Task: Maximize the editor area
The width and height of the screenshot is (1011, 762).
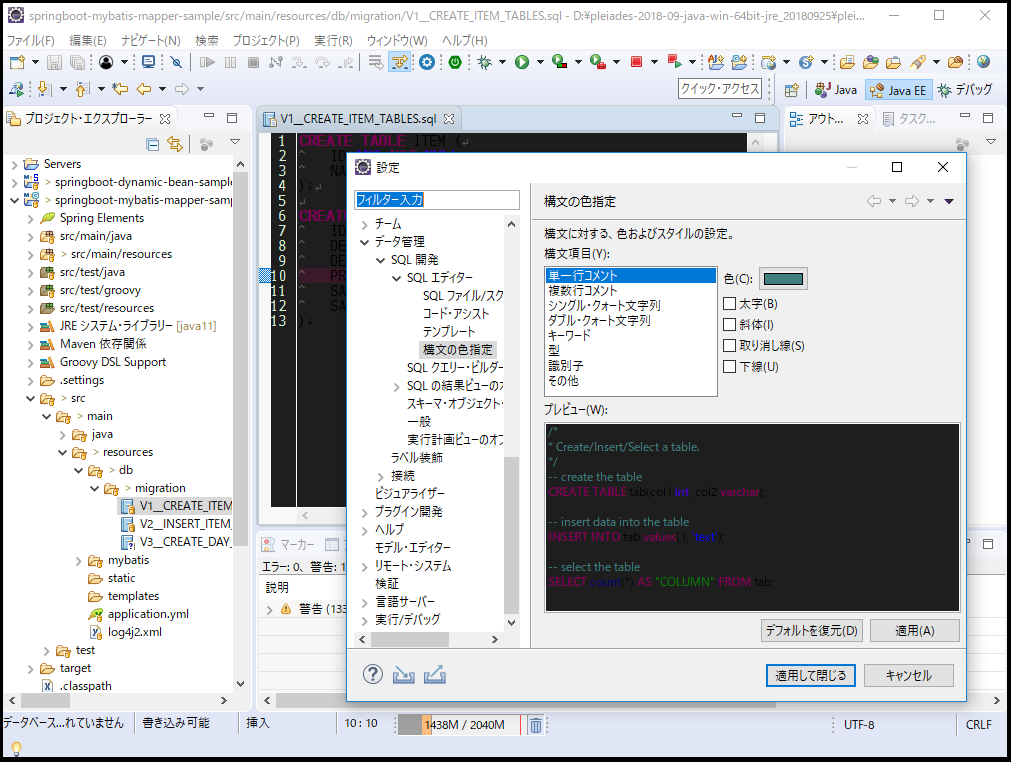Action: click(x=760, y=118)
